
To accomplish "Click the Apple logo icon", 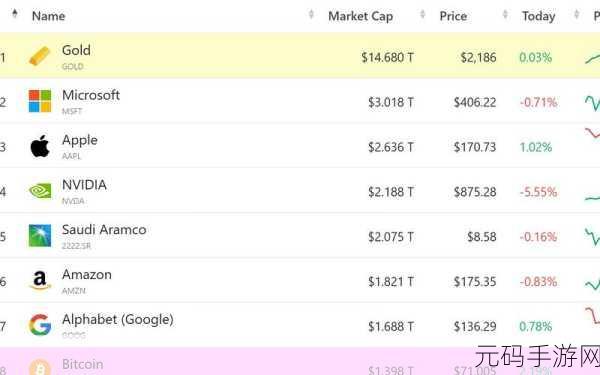I will 40,146.
